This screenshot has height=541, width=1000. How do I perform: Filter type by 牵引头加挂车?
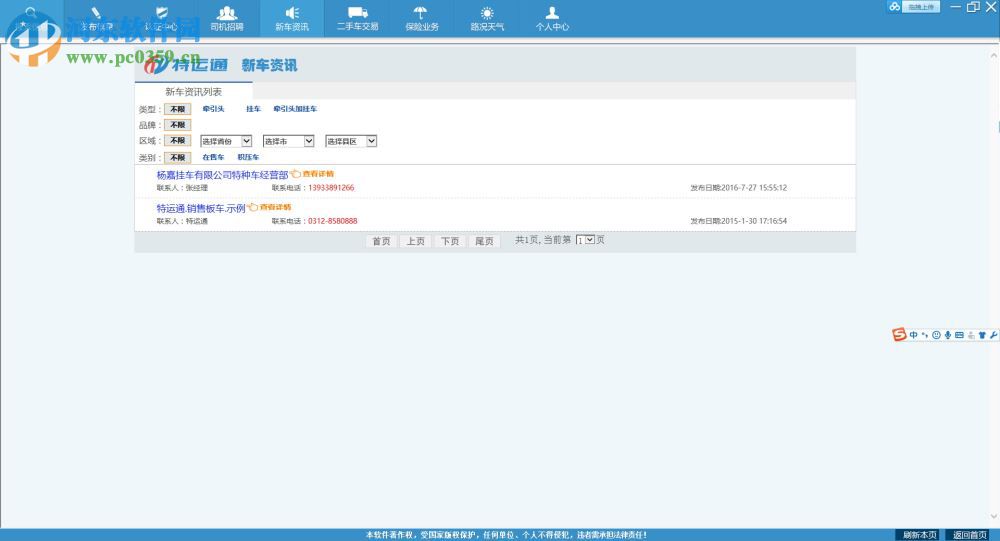tap(295, 109)
